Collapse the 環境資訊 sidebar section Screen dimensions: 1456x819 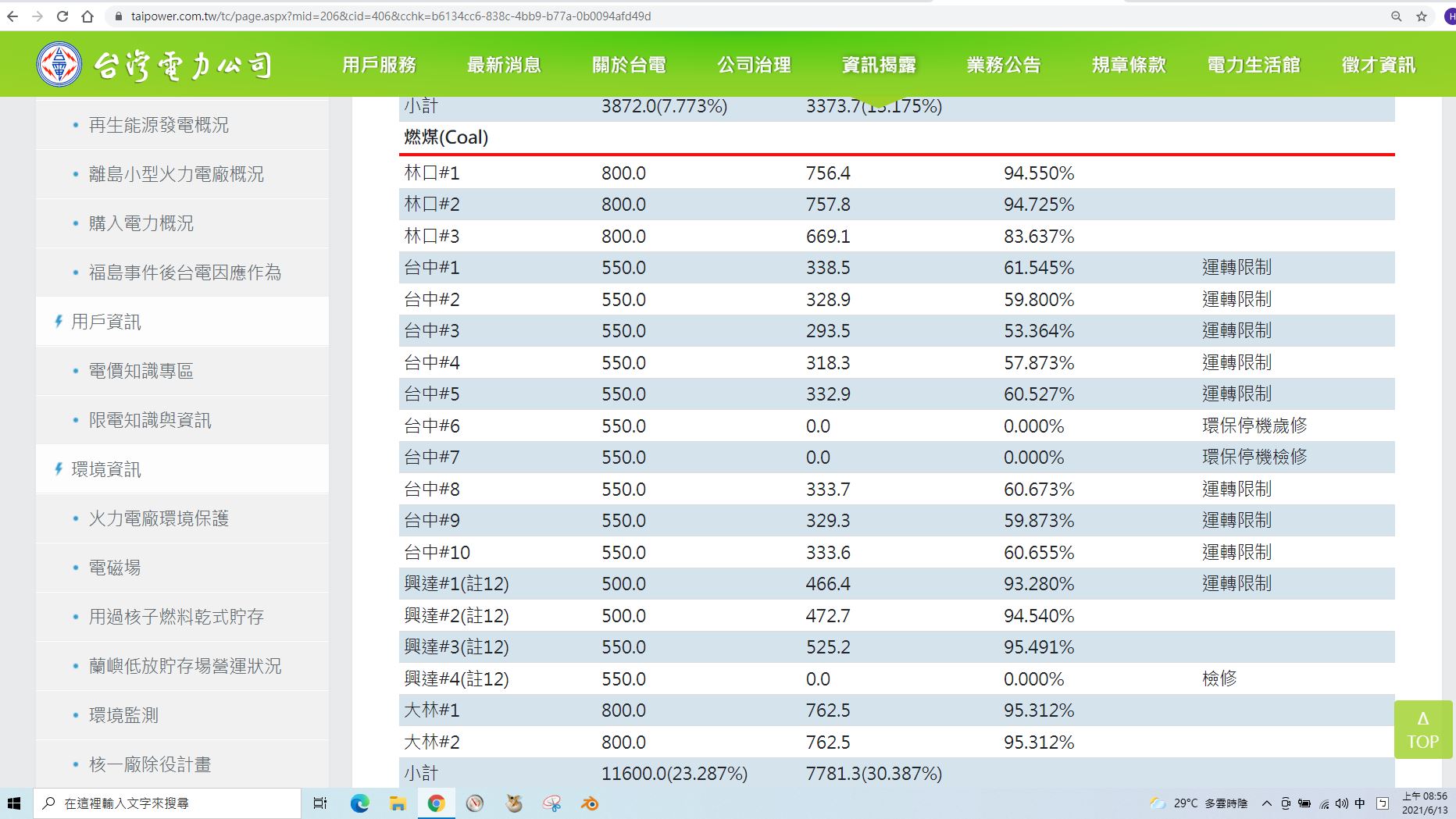point(106,469)
